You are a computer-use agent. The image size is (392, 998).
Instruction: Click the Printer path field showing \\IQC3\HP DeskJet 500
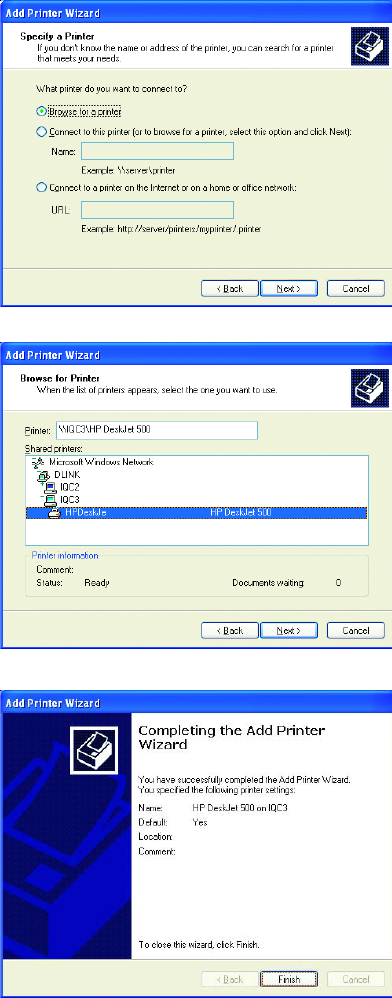157,430
